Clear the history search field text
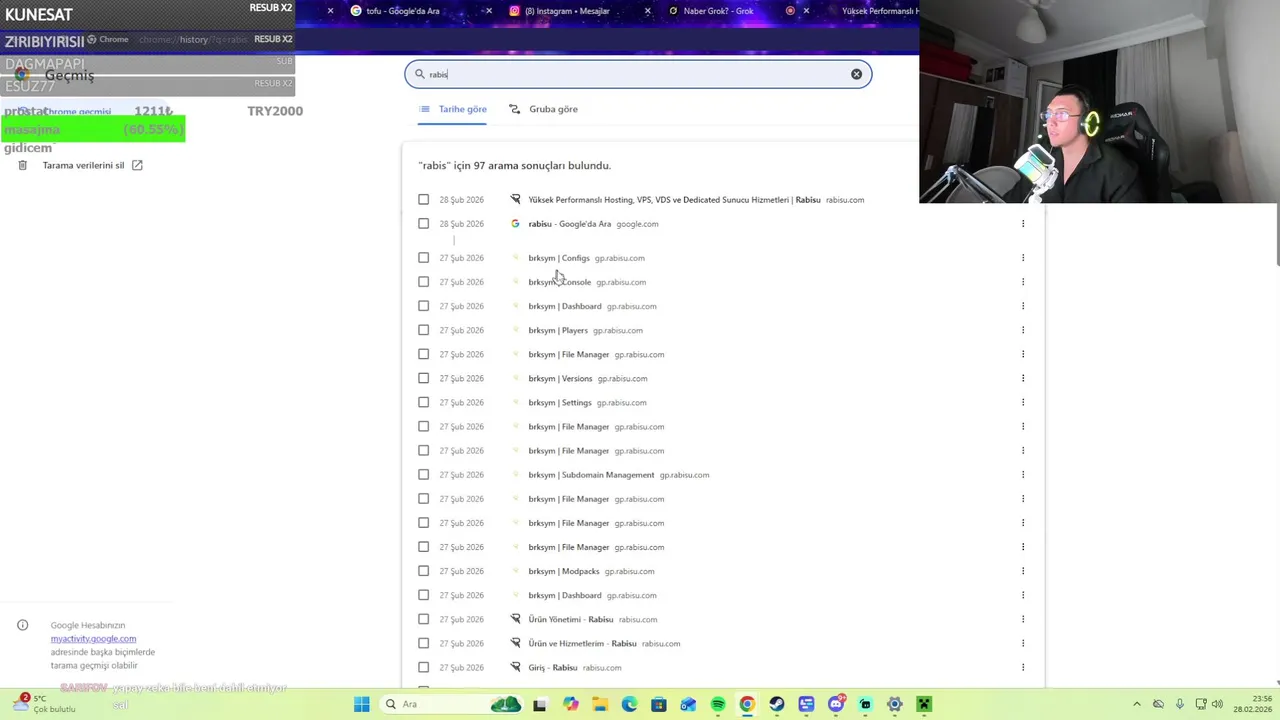Viewport: 1280px width, 720px height. click(856, 74)
